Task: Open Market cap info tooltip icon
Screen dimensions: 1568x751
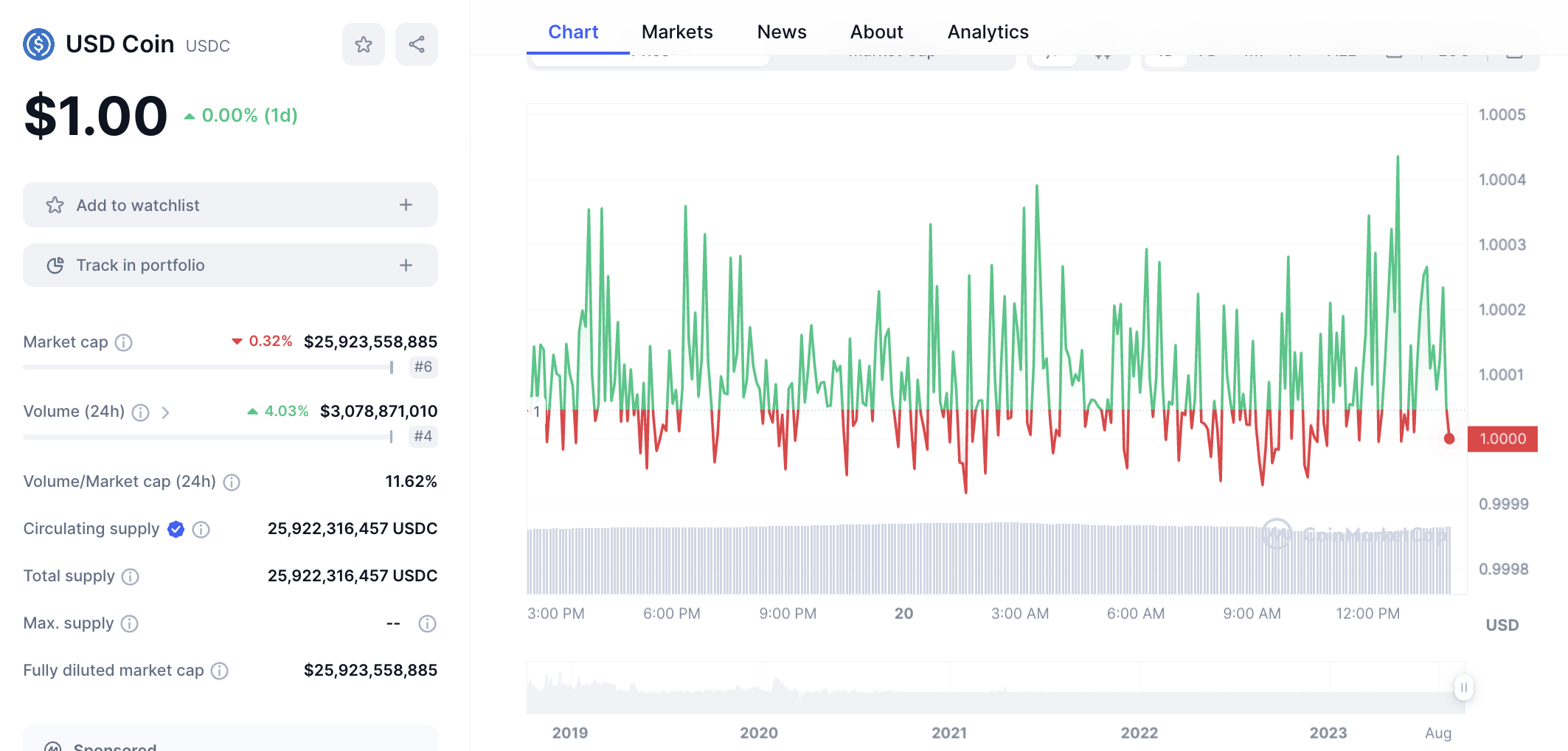Action: tap(124, 342)
